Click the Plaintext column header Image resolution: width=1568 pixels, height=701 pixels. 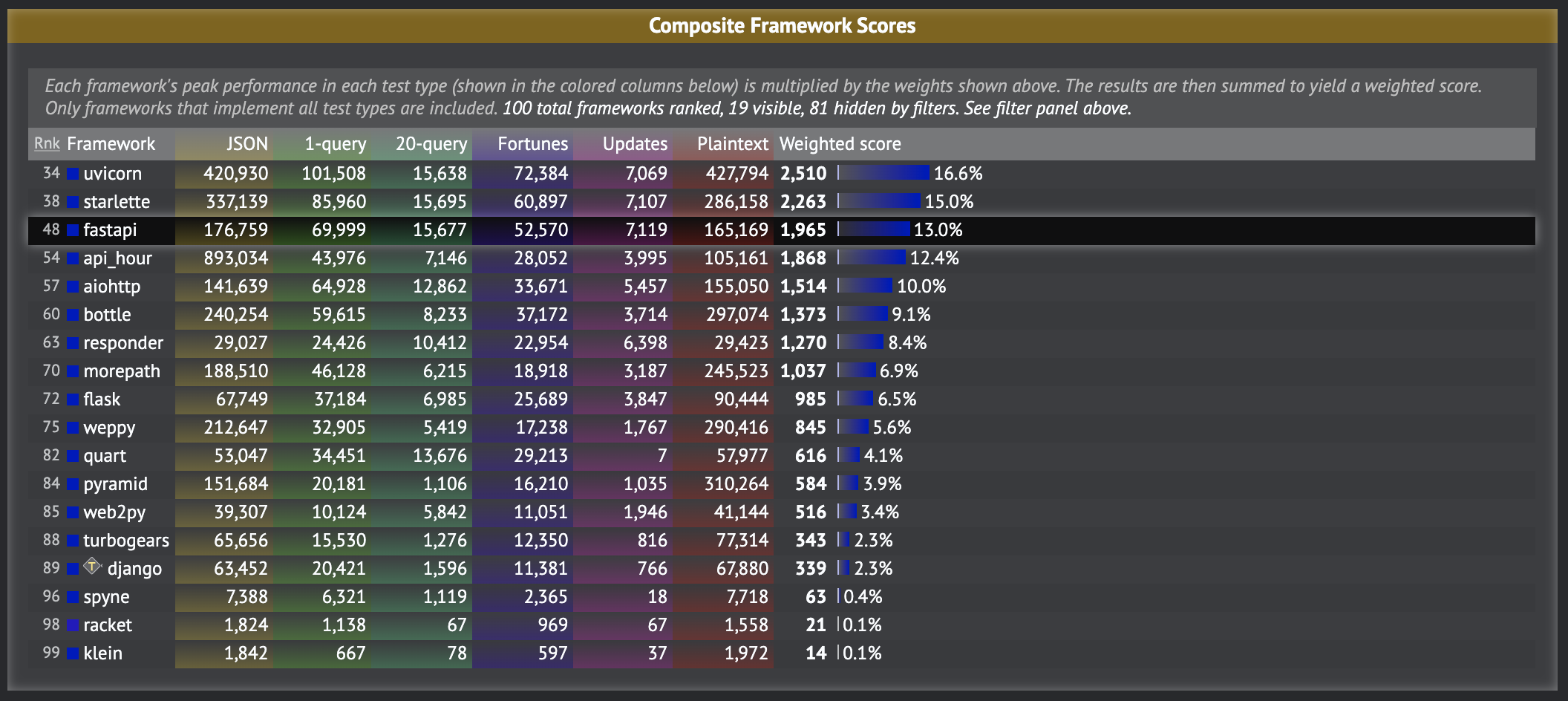733,144
